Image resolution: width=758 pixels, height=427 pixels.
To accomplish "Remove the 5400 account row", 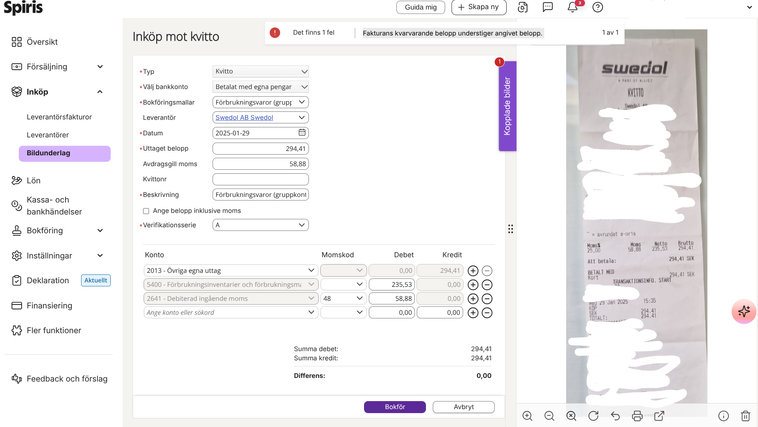I will click(487, 285).
